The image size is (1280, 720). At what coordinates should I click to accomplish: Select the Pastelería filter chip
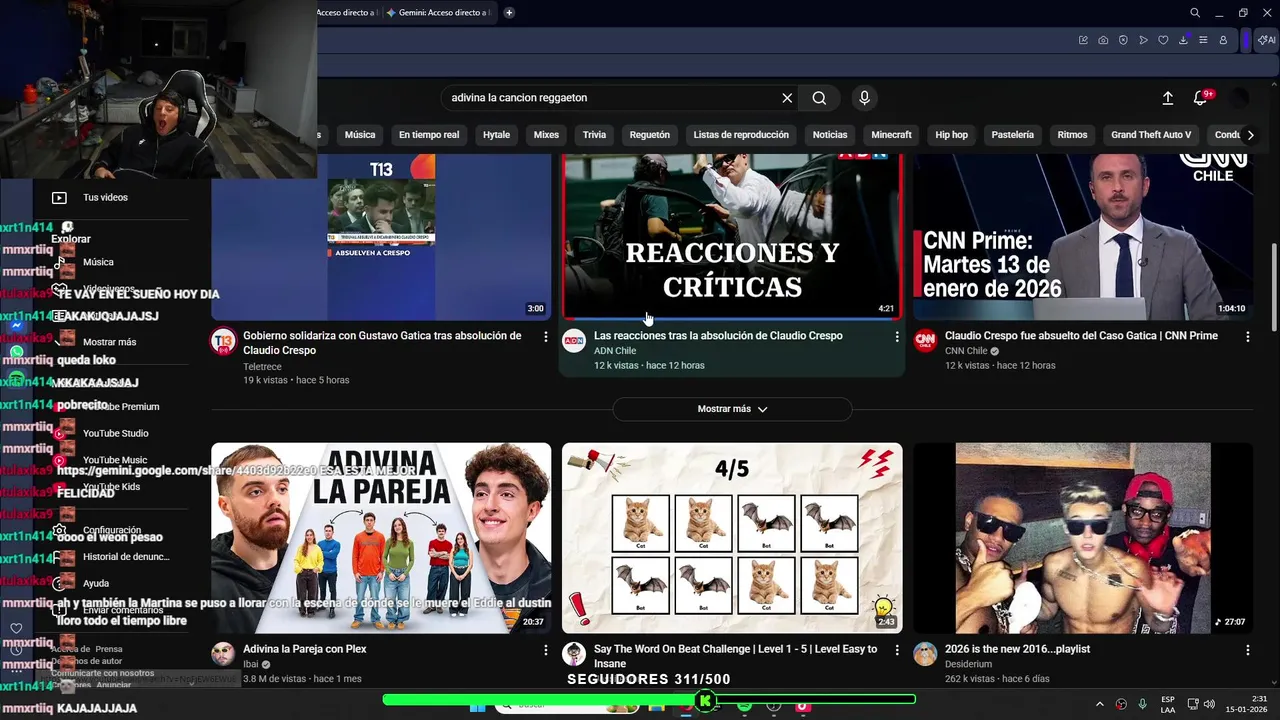point(1013,135)
